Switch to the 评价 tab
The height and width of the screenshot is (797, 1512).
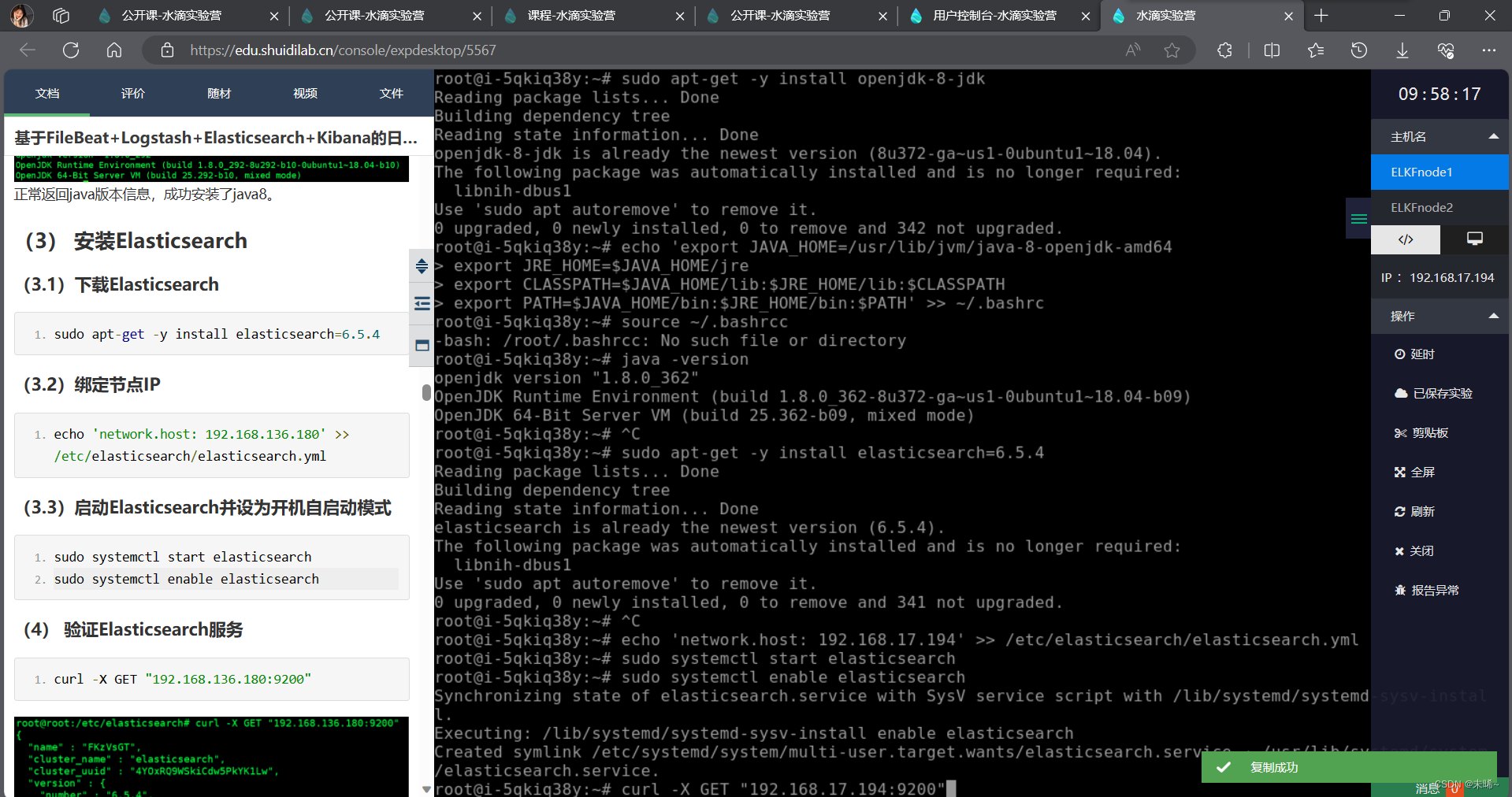coord(133,93)
